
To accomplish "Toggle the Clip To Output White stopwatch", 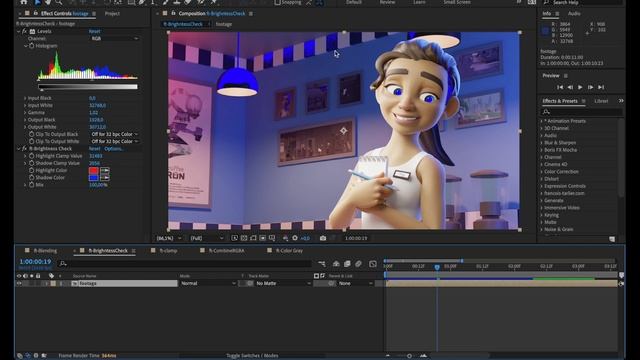I will point(31,142).
